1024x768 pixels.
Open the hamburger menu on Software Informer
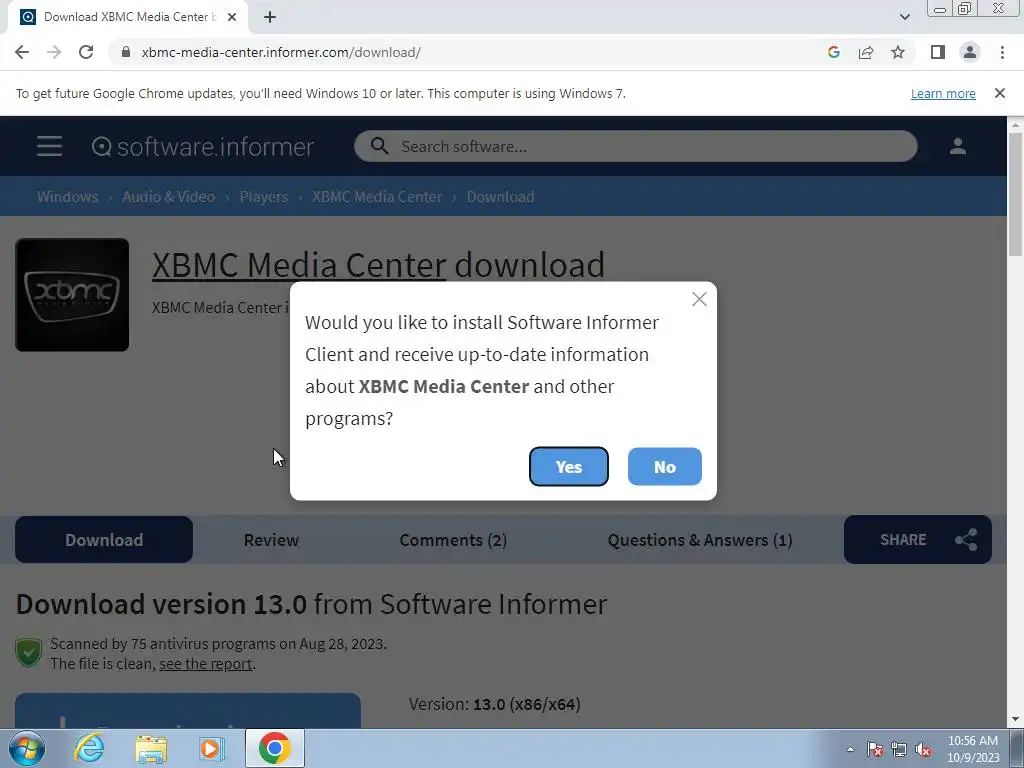[x=49, y=146]
